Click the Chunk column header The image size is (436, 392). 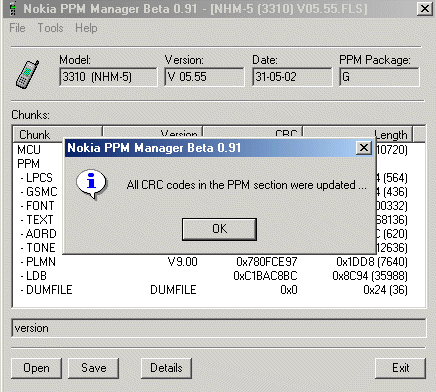pyautogui.click(x=57, y=134)
